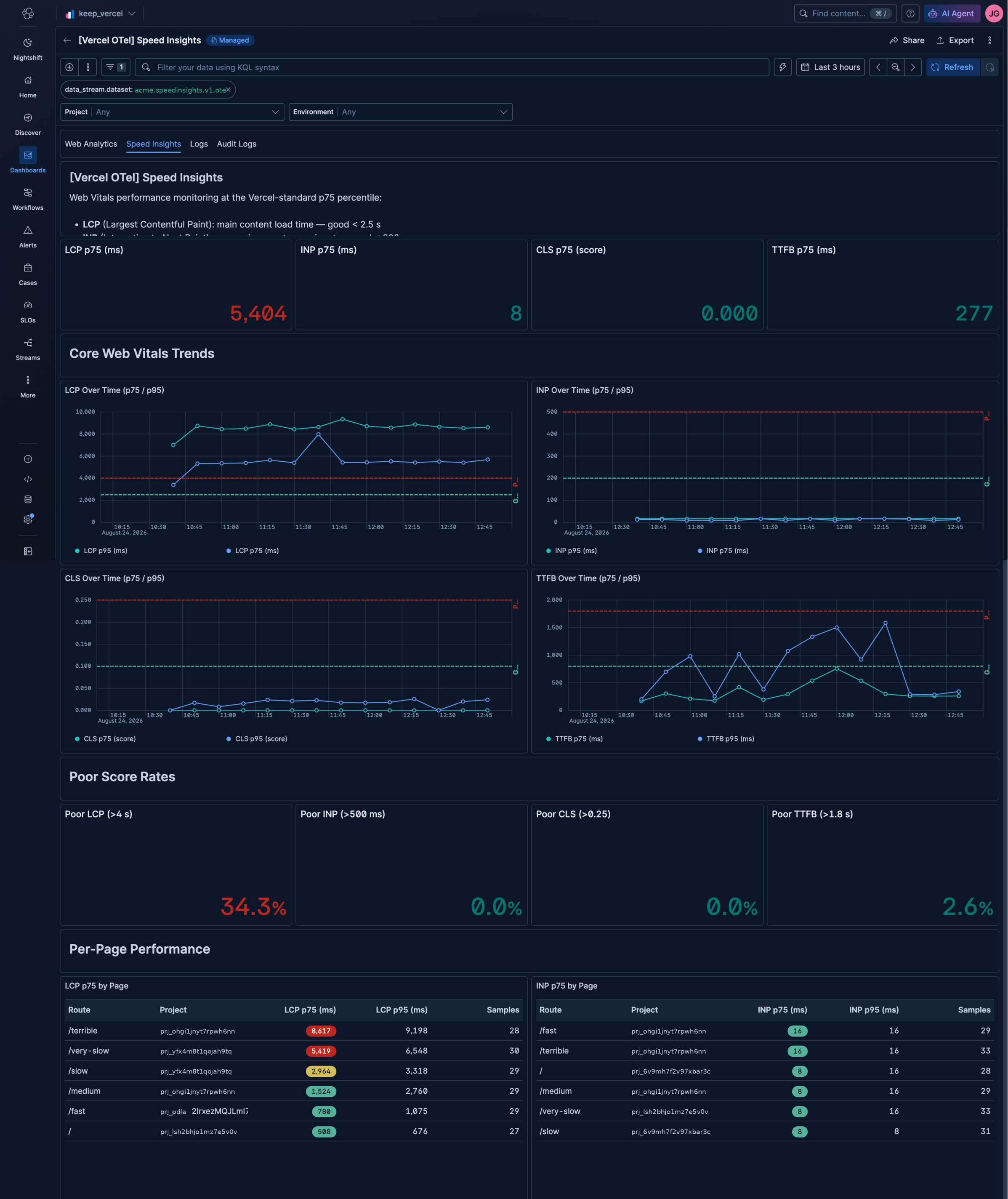
Task: Open the Environment filter dropdown
Action: pyautogui.click(x=401, y=112)
